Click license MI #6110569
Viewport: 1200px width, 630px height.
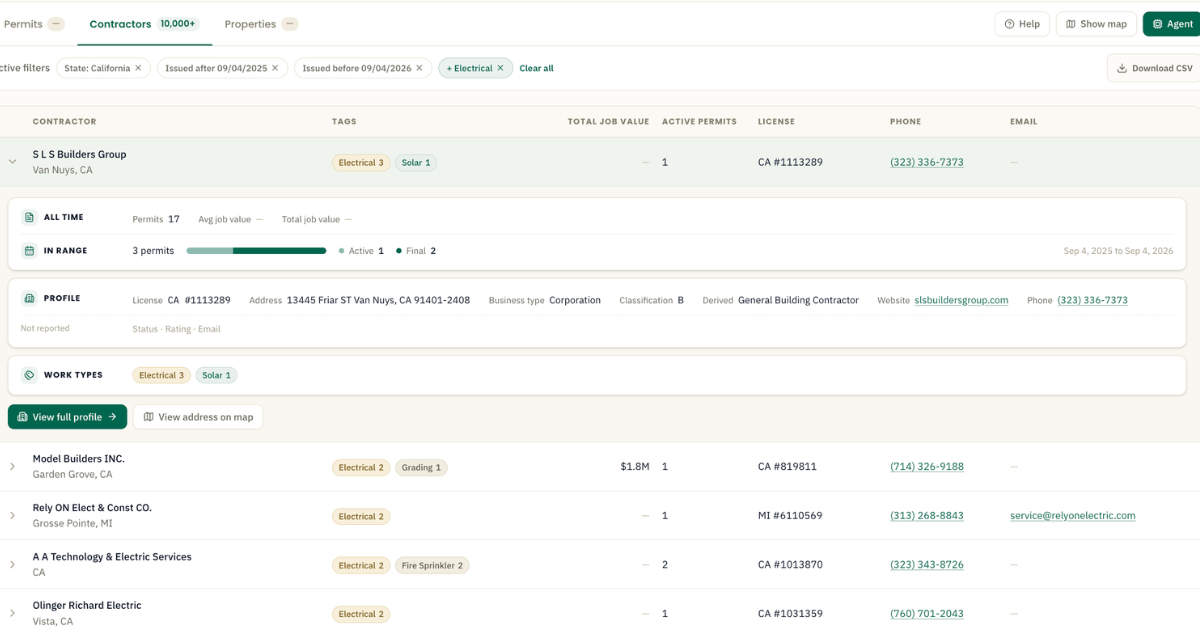790,516
